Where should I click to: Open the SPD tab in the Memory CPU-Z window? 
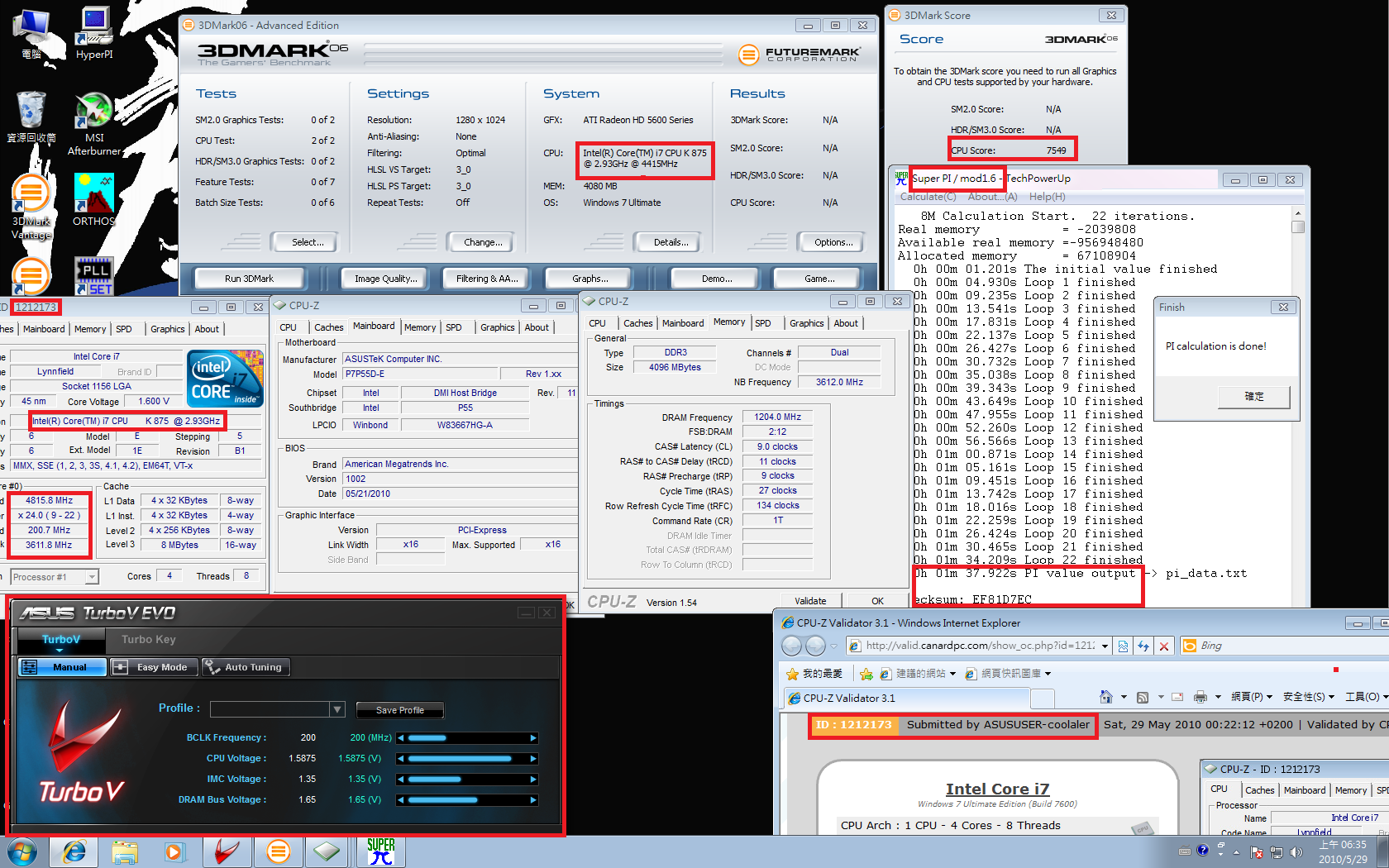click(x=763, y=323)
